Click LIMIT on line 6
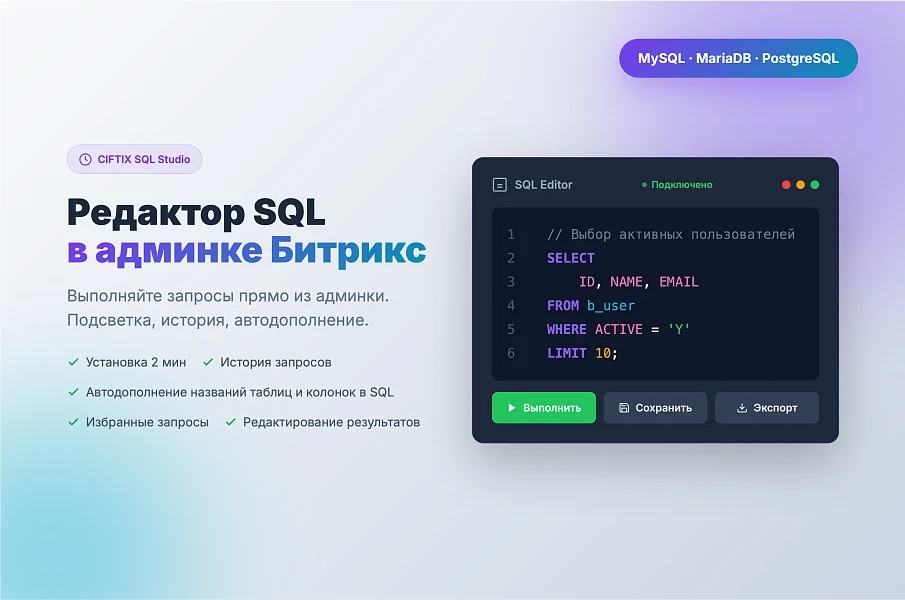Image resolution: width=905 pixels, height=600 pixels. (x=566, y=353)
